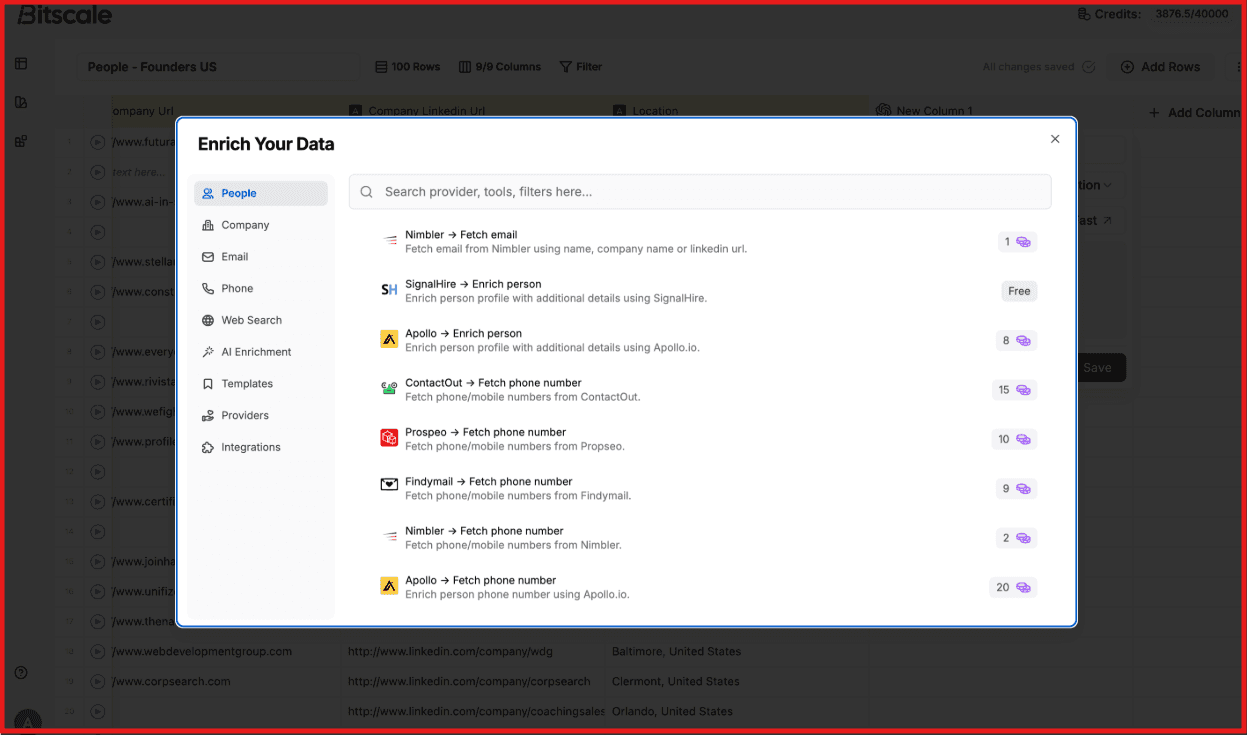Choose Nimbler Fetch email enrichment
Screen dimensions: 1247x735
coord(708,242)
